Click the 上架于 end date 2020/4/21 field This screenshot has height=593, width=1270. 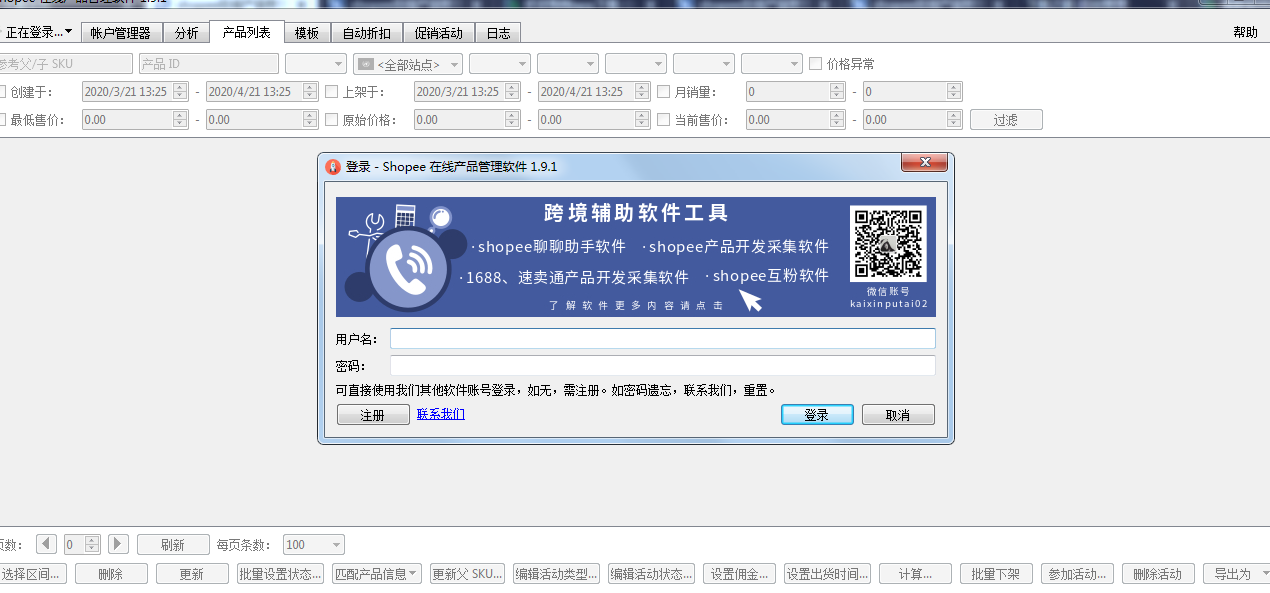(594, 92)
